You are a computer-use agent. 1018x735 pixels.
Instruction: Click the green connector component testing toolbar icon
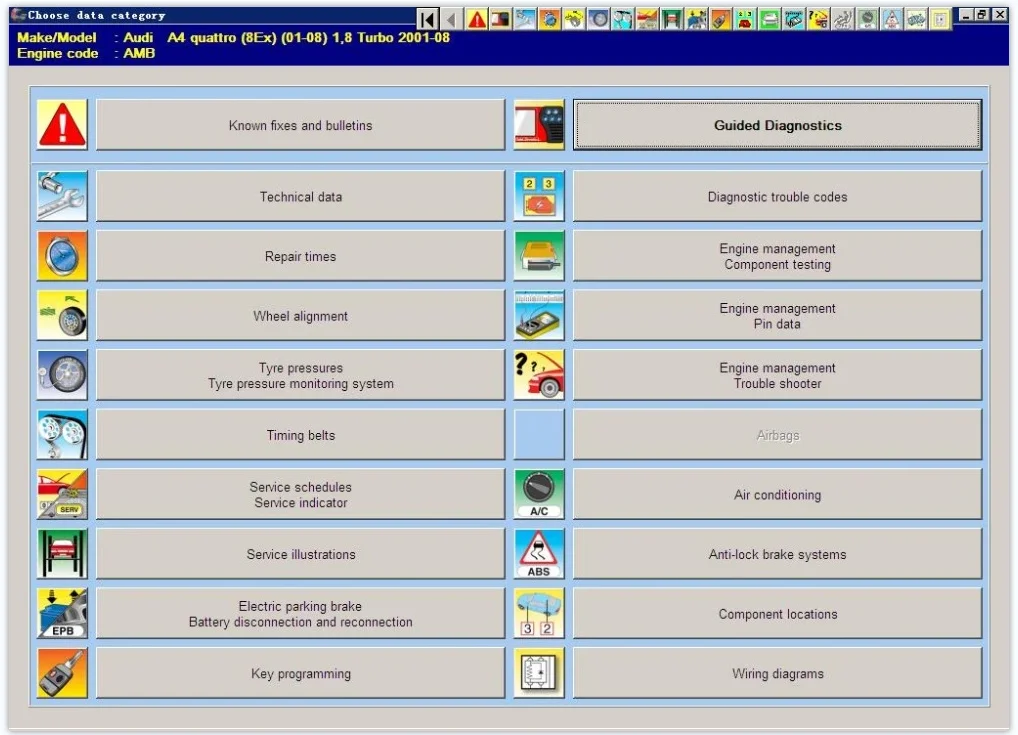coord(769,19)
